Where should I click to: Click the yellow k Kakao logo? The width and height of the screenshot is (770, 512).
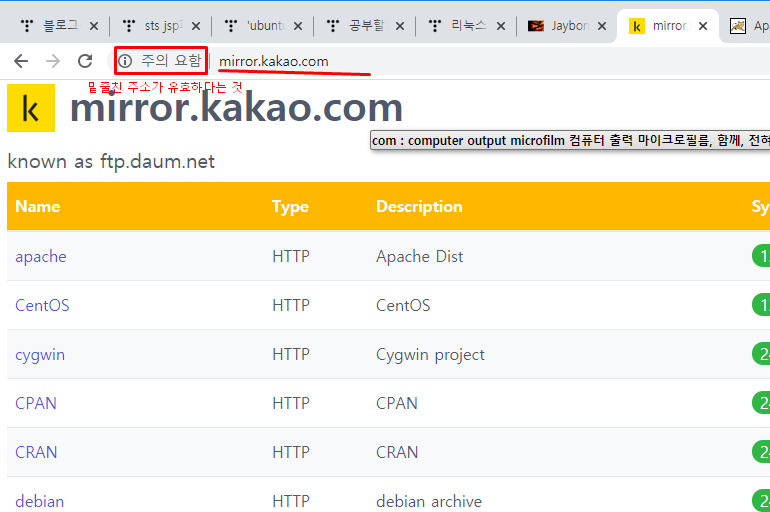pos(31,108)
